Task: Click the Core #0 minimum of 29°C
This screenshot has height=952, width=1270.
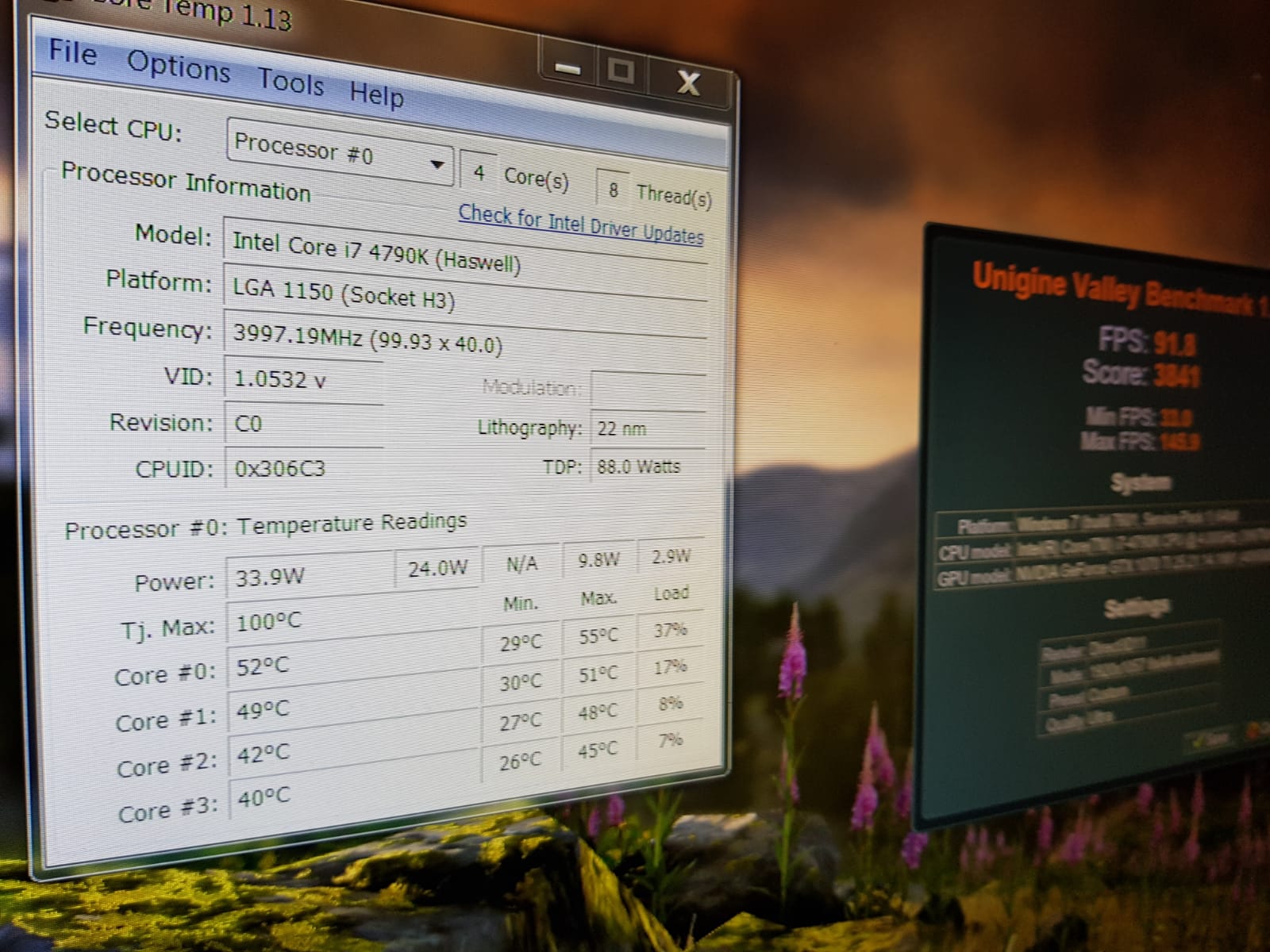Action: click(521, 643)
